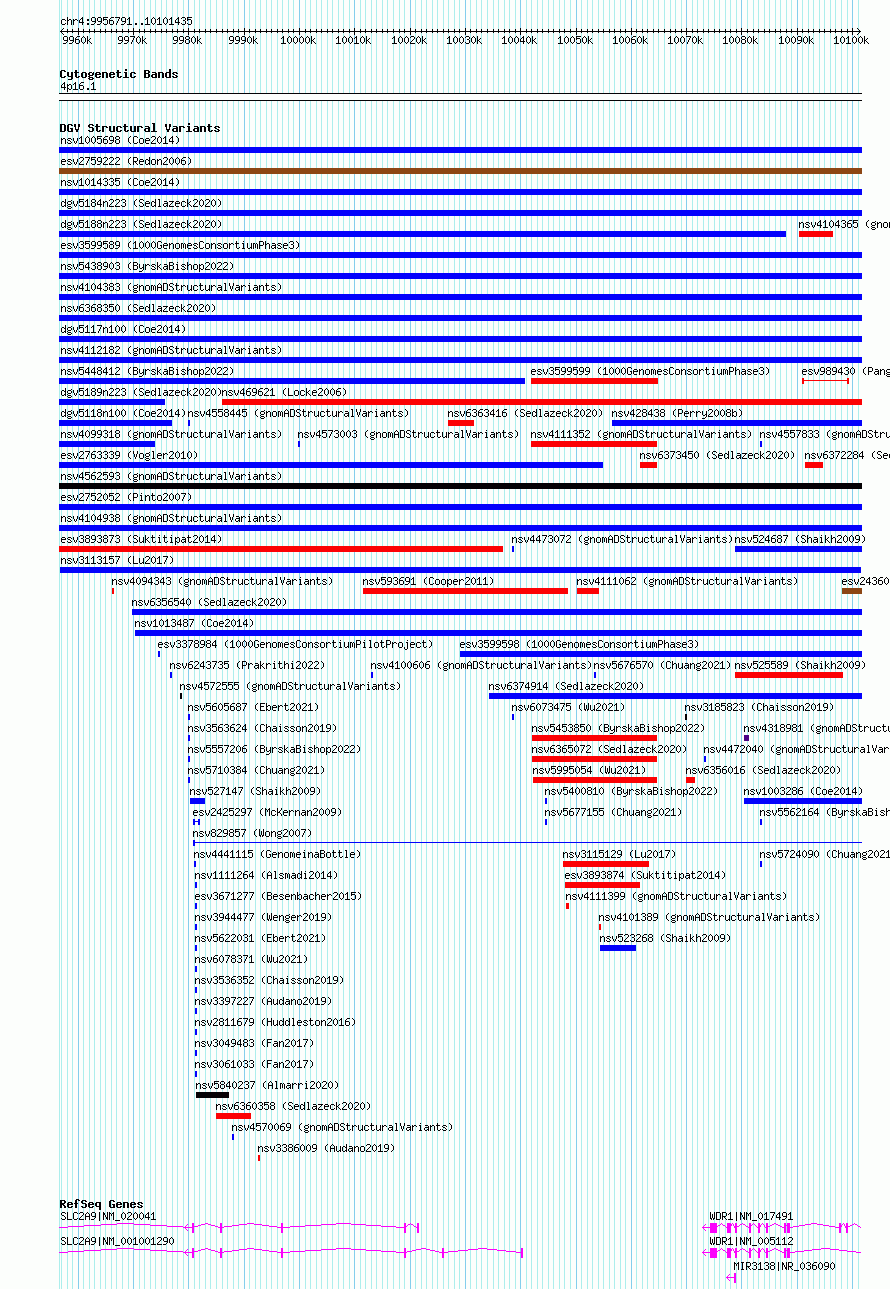The width and height of the screenshot is (890, 1289).
Task: Select nsv4112182 (gnomADStructuralVariants) label
Action: click(x=171, y=350)
